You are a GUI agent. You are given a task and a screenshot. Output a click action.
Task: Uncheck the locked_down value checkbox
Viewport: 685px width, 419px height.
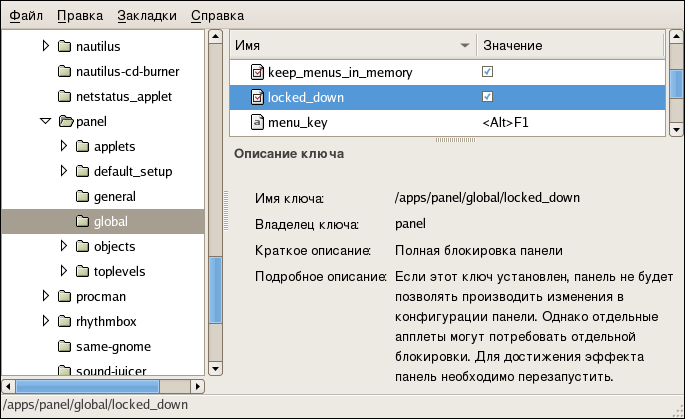pos(487,98)
